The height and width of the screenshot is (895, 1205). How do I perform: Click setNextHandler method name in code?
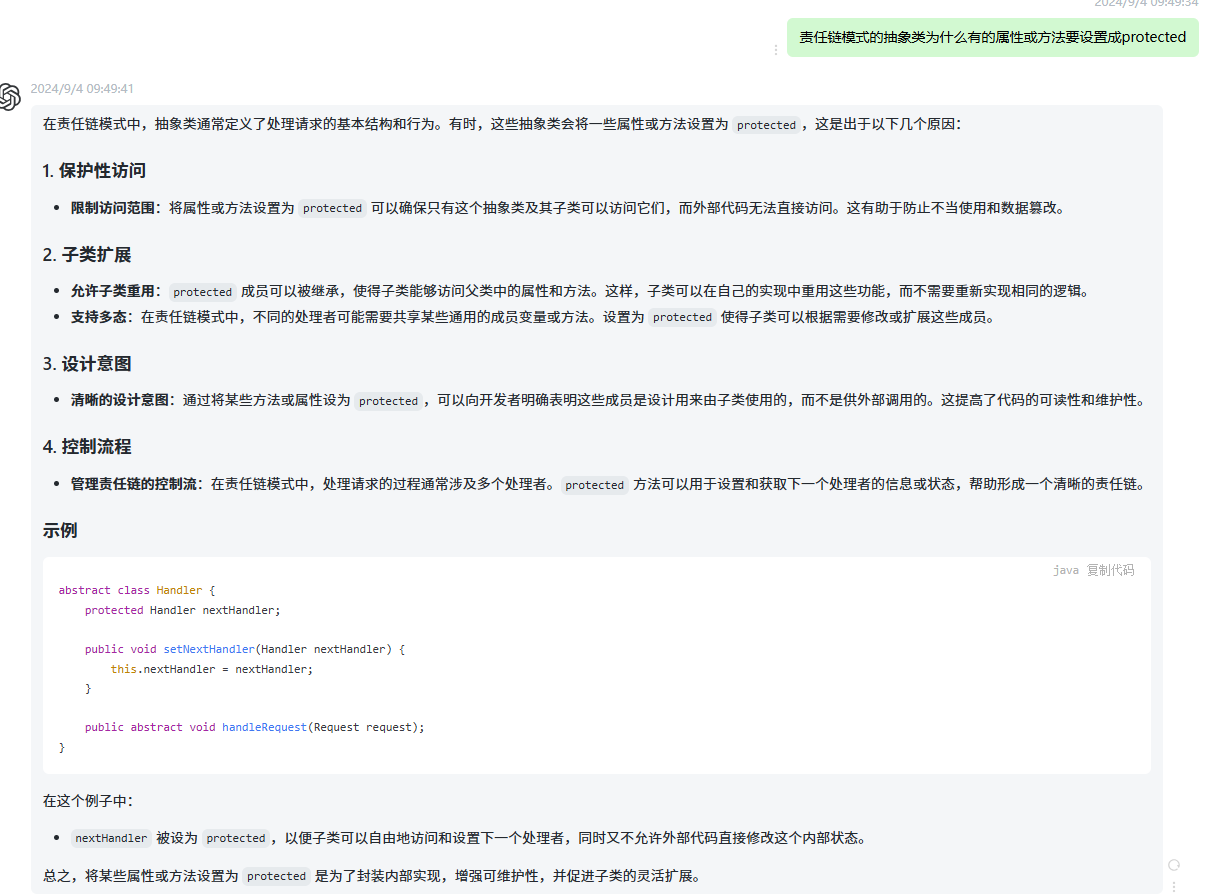pos(209,649)
